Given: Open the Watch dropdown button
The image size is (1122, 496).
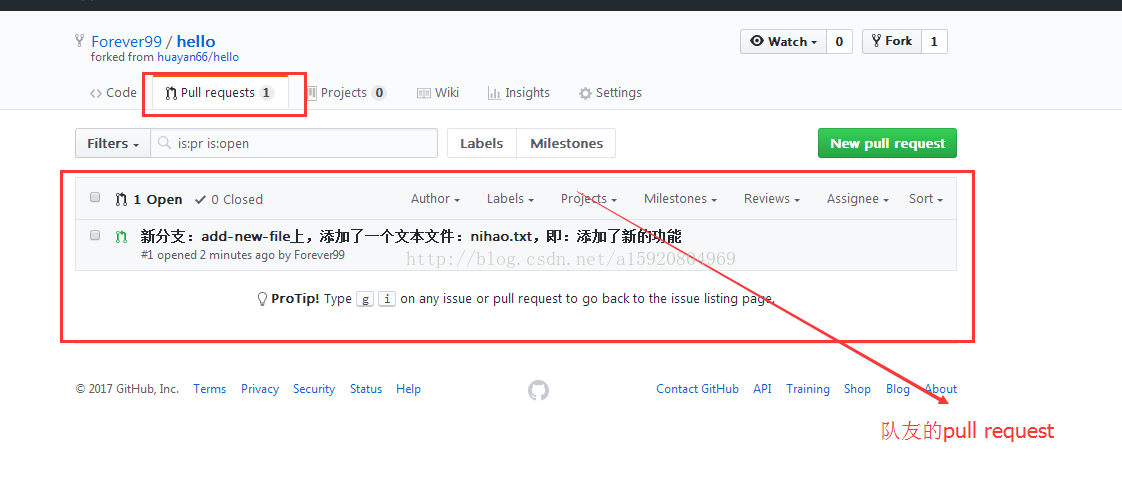Looking at the screenshot, I should click(784, 42).
